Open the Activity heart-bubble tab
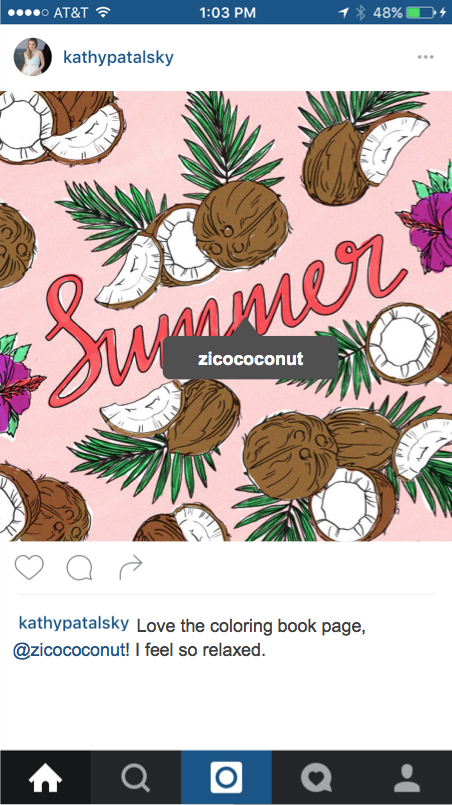The image size is (452, 805). pyautogui.click(x=316, y=777)
